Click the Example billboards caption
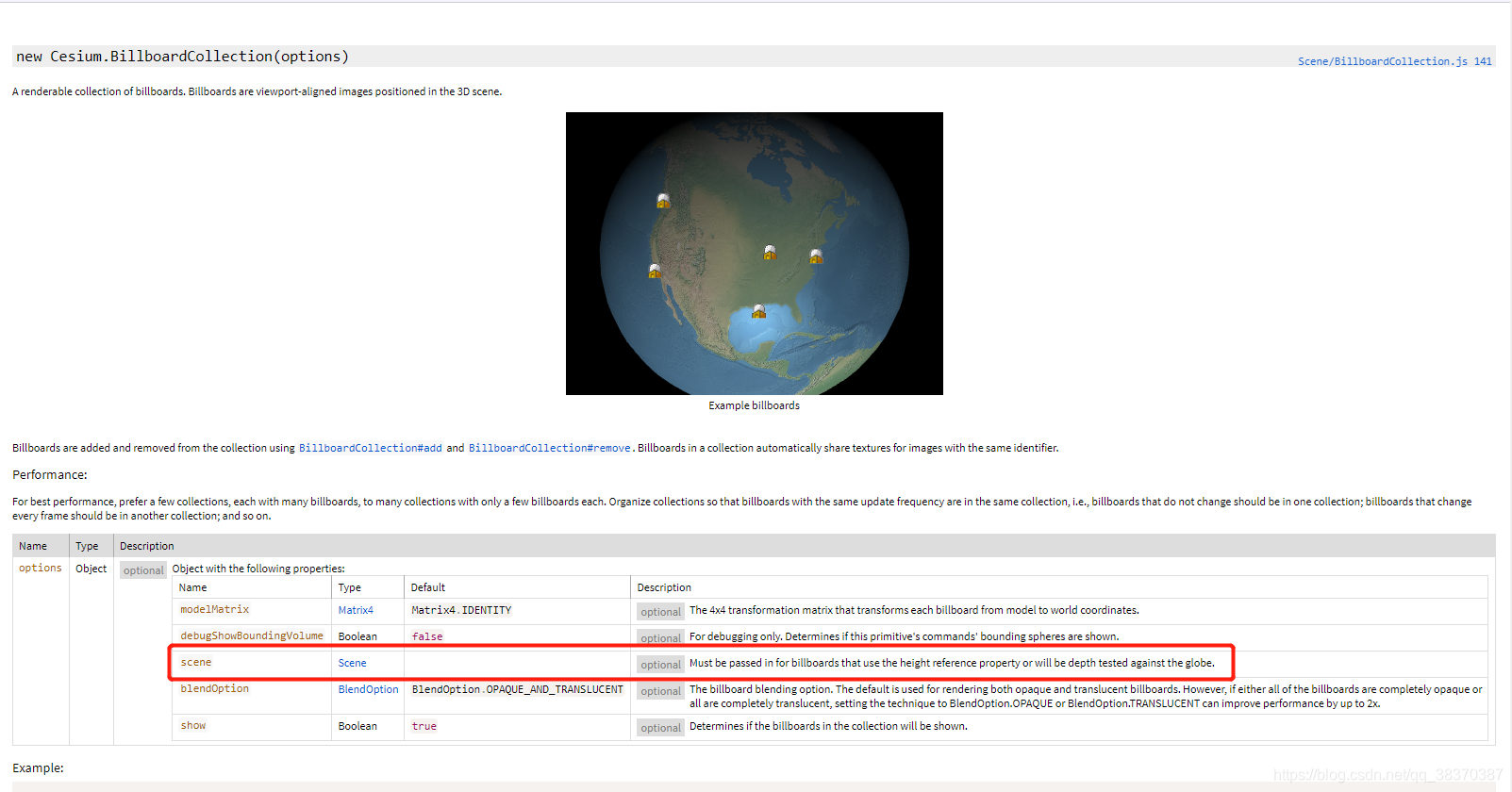 pos(754,405)
